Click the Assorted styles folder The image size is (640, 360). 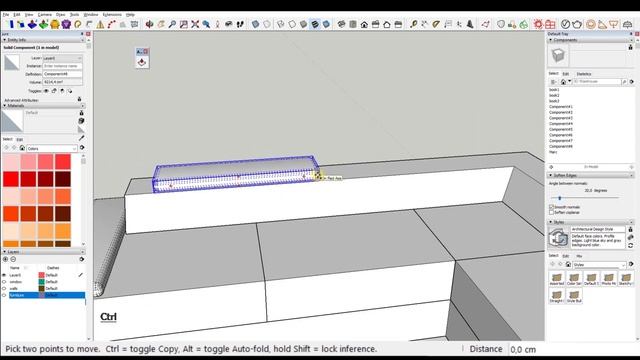pyautogui.click(x=557, y=279)
